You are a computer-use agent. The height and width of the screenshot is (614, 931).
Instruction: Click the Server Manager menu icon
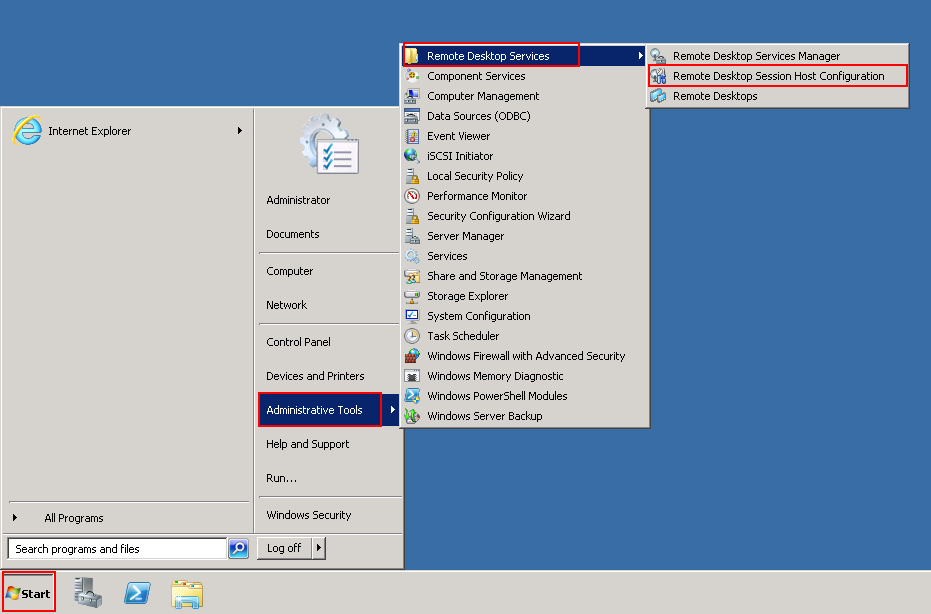[x=412, y=236]
